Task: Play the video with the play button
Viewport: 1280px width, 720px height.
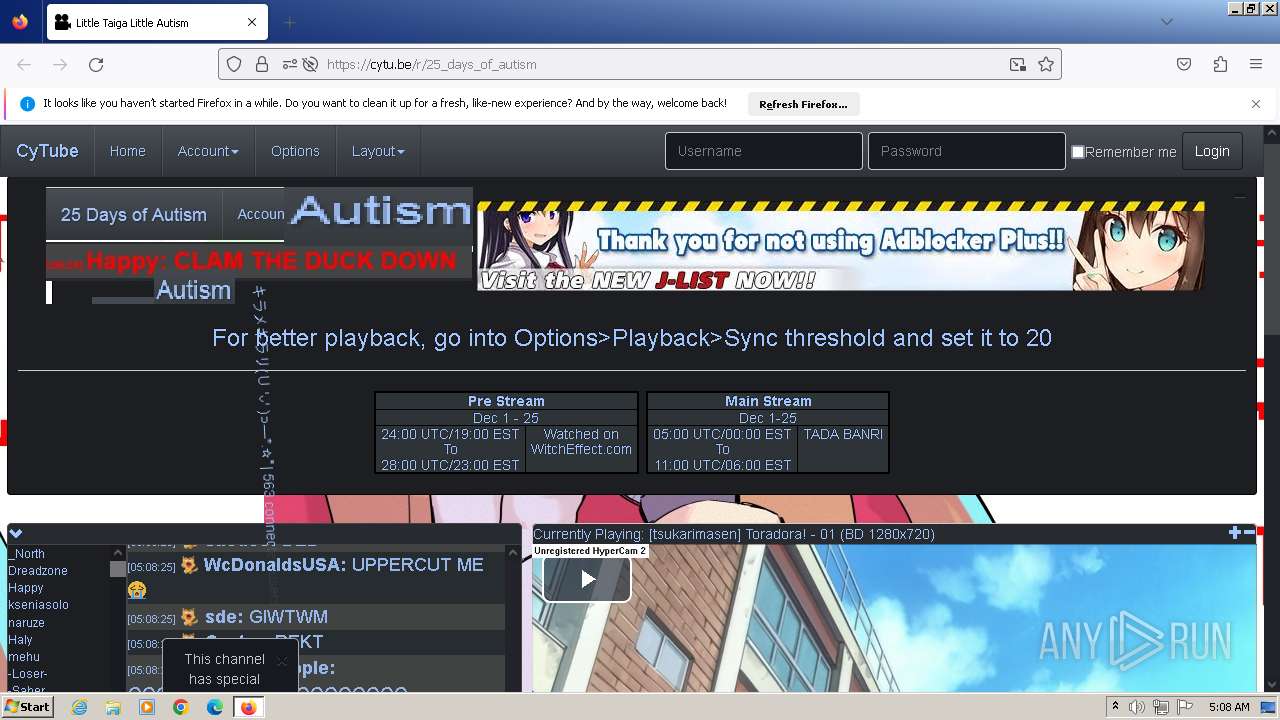Action: (x=587, y=578)
